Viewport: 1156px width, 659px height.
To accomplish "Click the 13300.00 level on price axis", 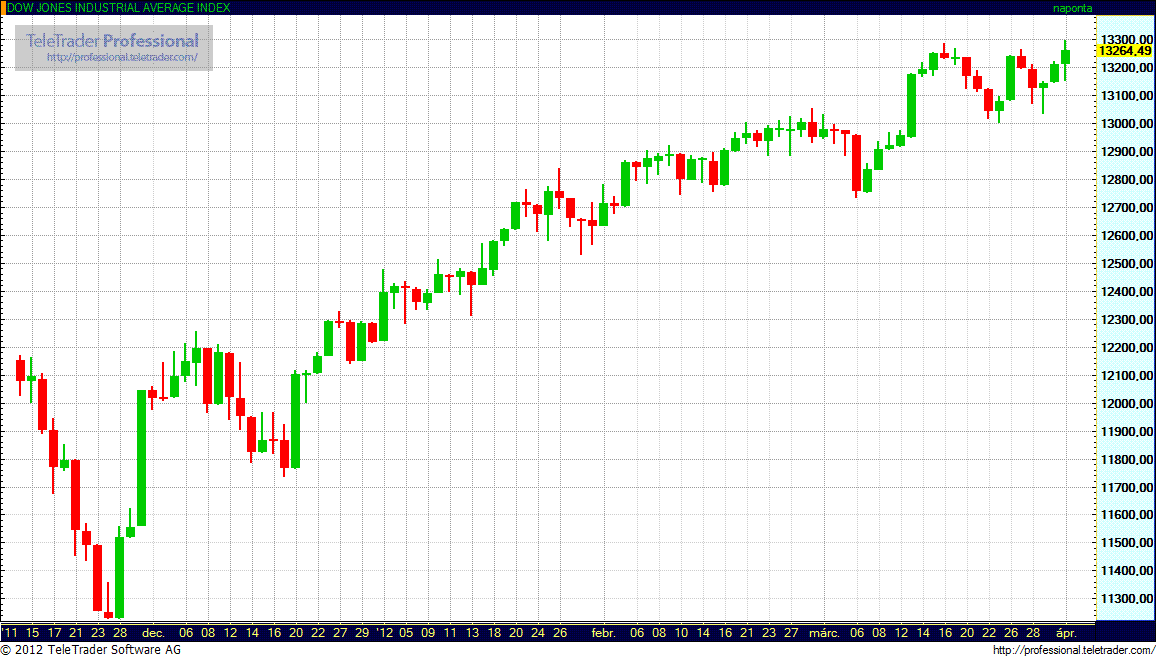I will (x=1124, y=39).
